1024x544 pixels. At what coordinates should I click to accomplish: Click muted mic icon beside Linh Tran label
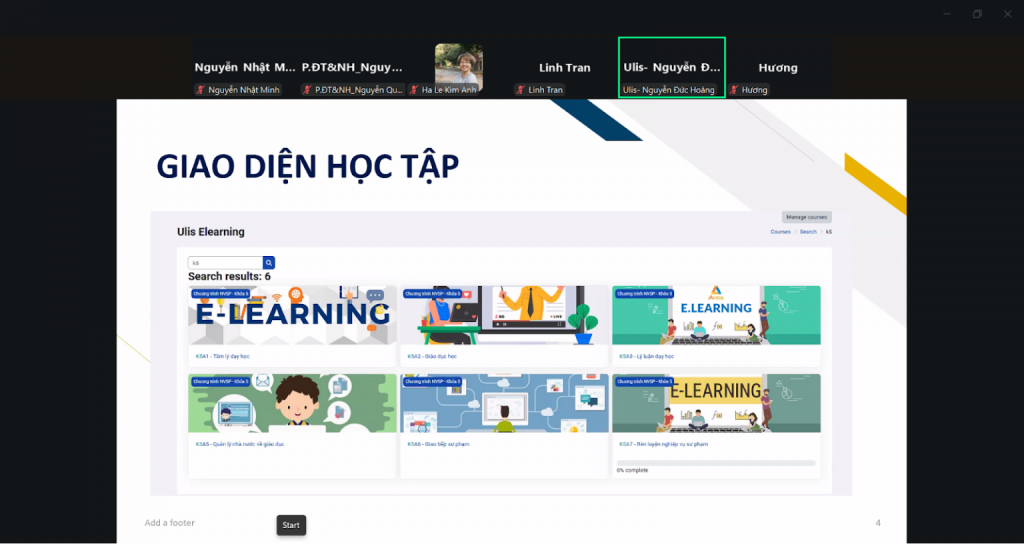[521, 90]
